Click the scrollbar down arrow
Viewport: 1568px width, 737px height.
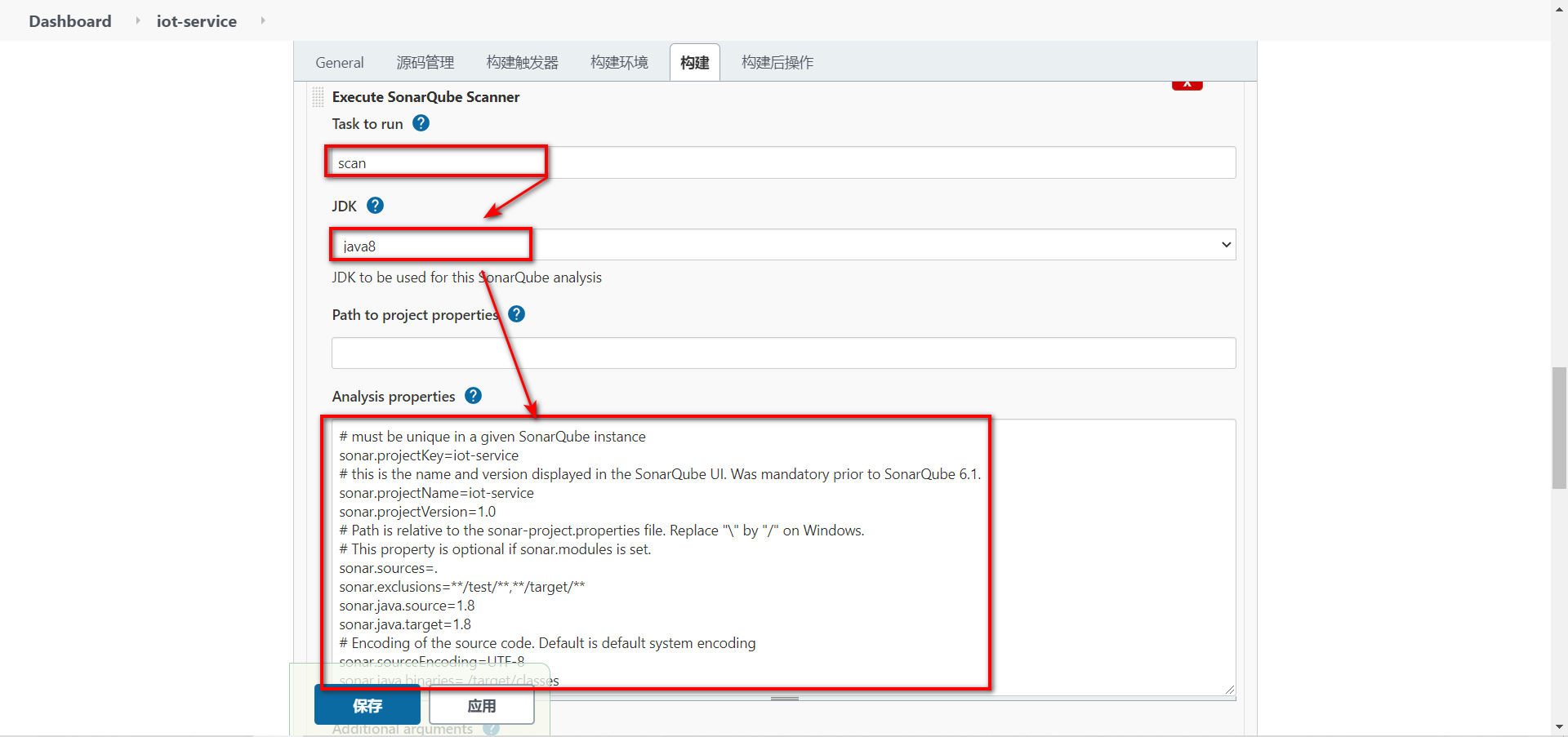pyautogui.click(x=1559, y=726)
